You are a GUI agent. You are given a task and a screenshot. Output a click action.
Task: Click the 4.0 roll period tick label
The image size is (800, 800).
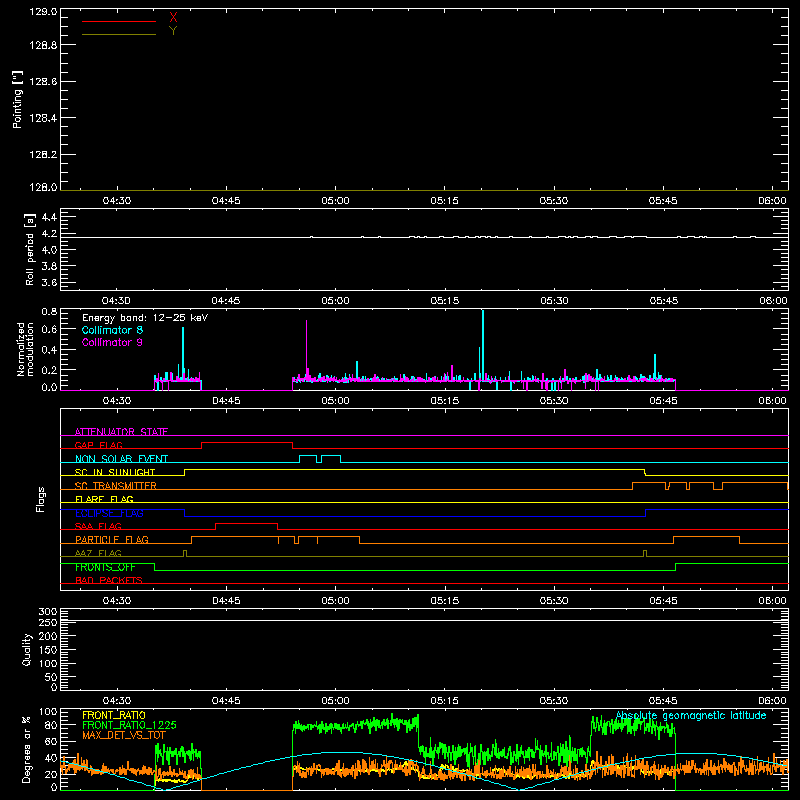[x=49, y=250]
